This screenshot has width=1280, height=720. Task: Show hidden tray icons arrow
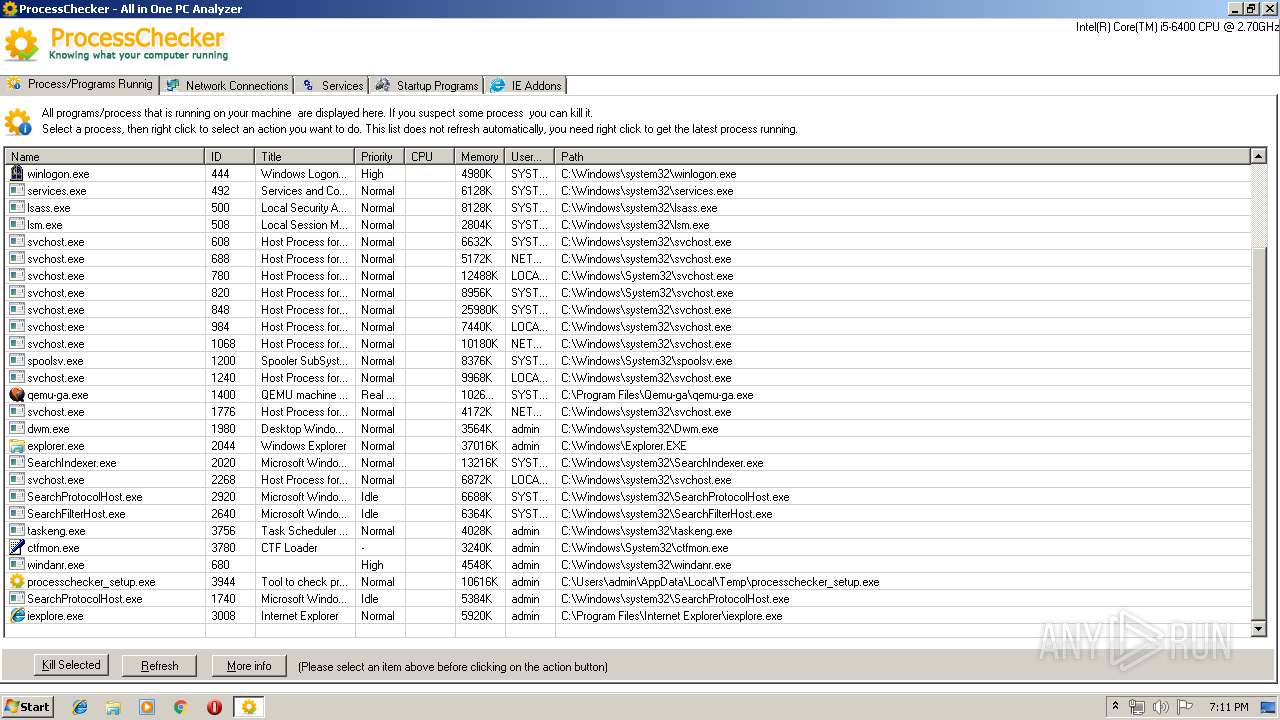(x=1115, y=706)
